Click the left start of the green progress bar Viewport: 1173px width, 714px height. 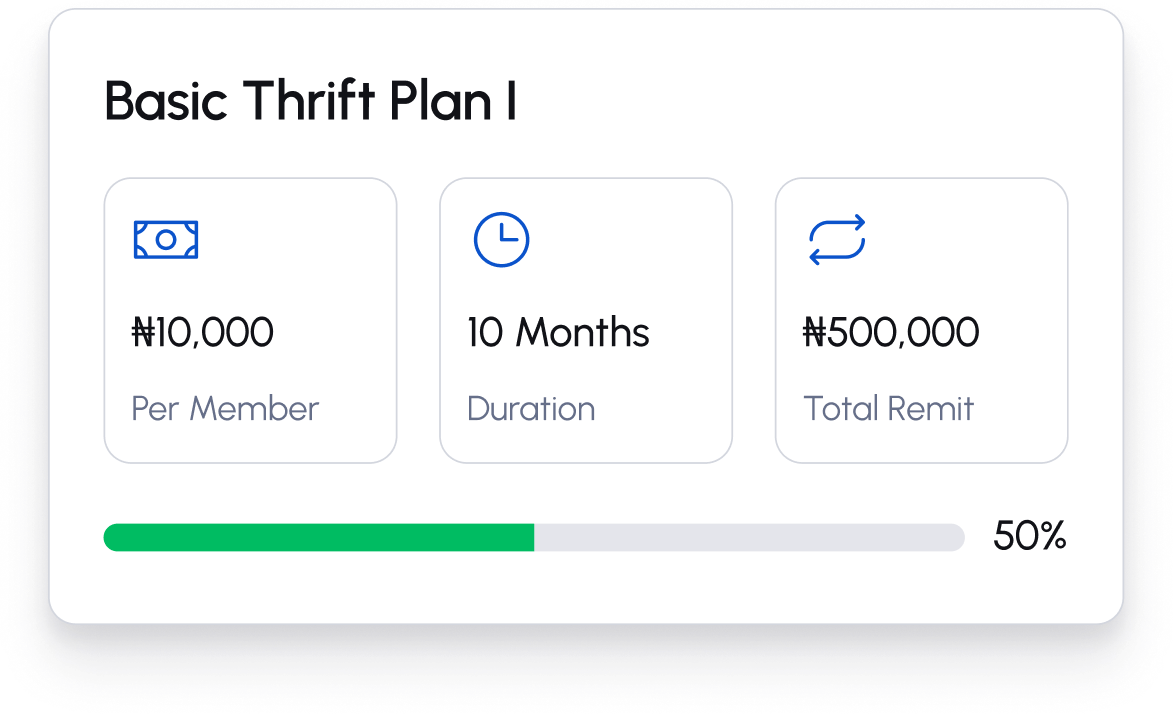pos(112,537)
